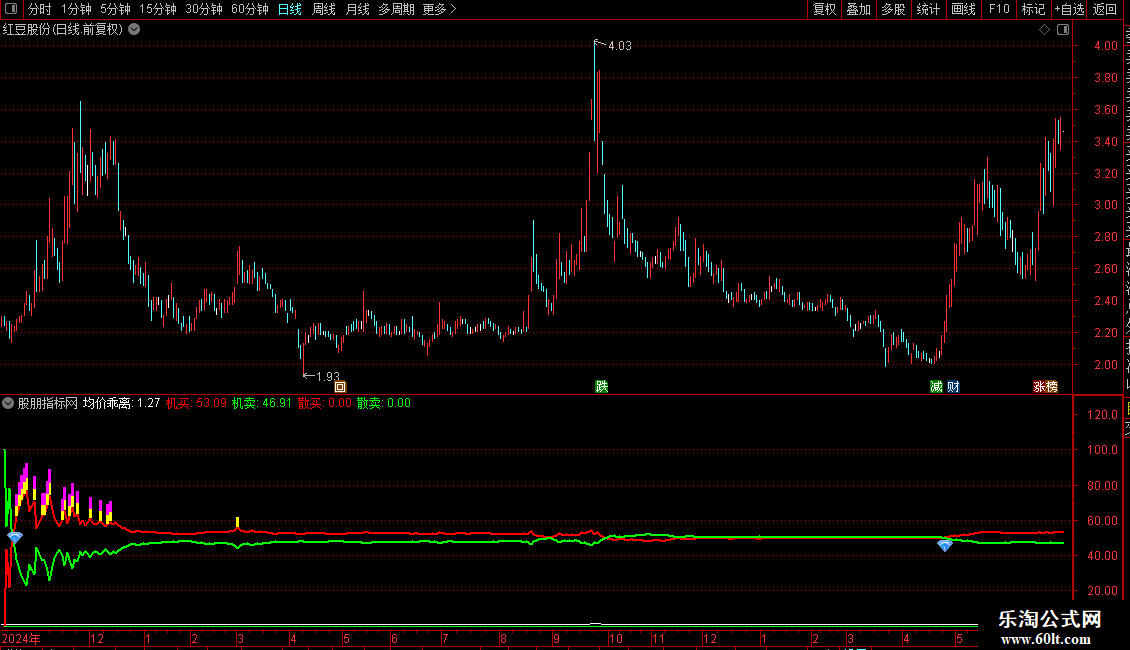Image resolution: width=1130 pixels, height=650 pixels.
Task: Click the 统计 statistics button
Action: 927,9
